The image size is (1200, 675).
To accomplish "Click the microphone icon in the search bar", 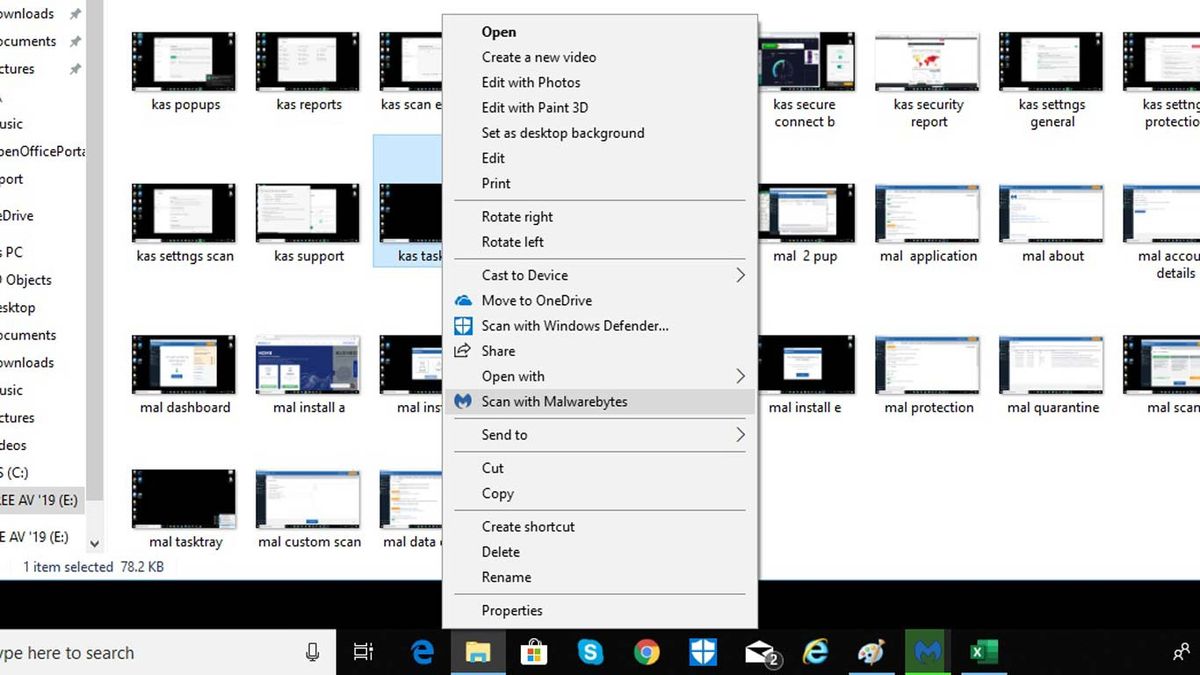I will pos(313,652).
